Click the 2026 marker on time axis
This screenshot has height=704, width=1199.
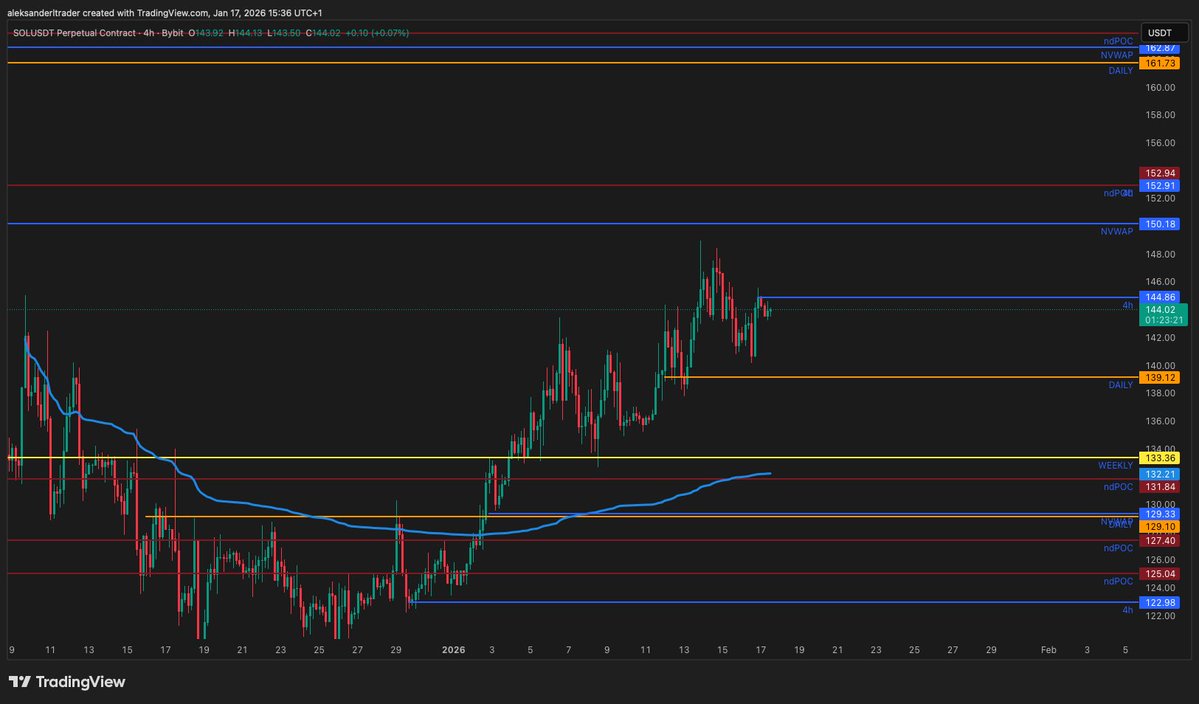[x=455, y=649]
